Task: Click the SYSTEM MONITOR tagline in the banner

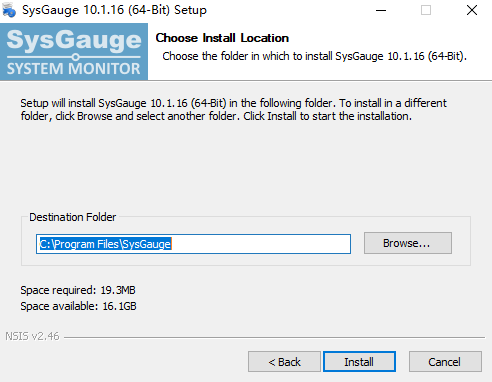Action: point(74,69)
